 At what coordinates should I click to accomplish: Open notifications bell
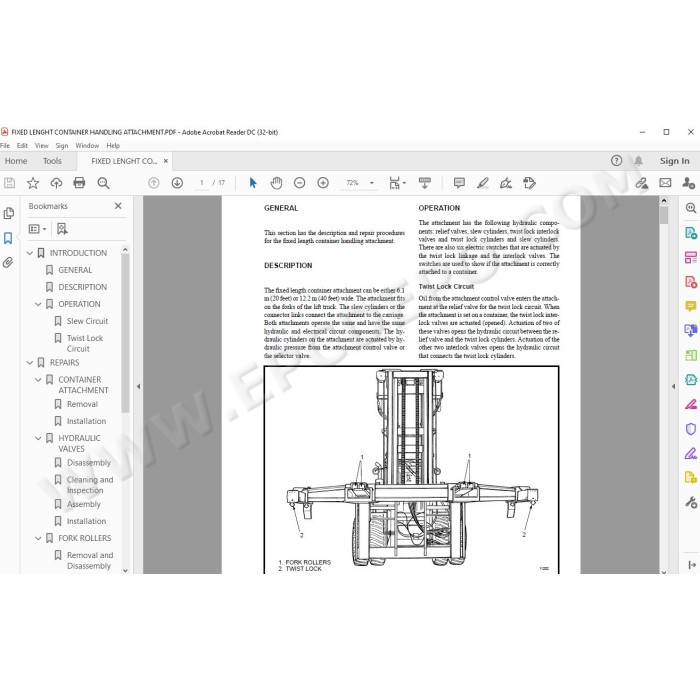point(639,161)
